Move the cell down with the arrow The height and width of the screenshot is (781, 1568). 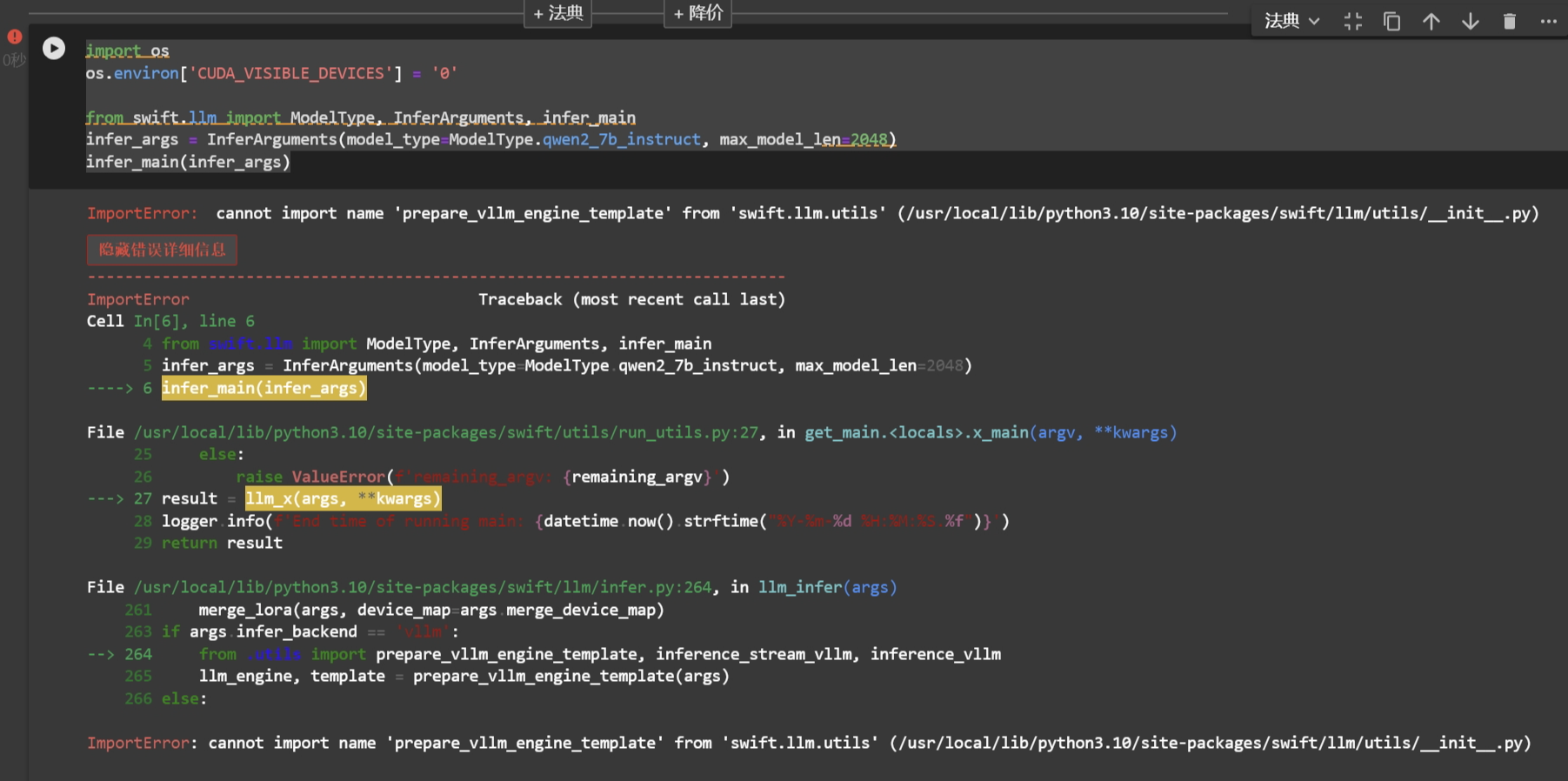(x=1470, y=21)
